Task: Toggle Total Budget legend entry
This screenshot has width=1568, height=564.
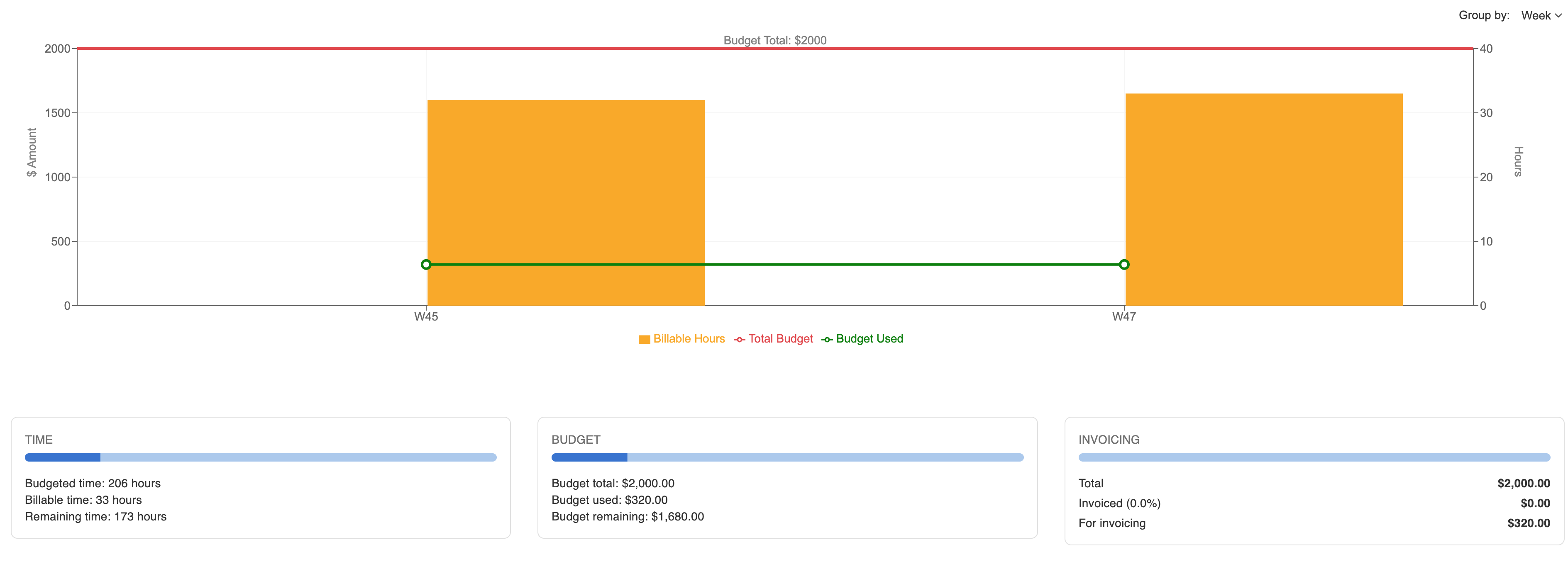Action: click(773, 339)
